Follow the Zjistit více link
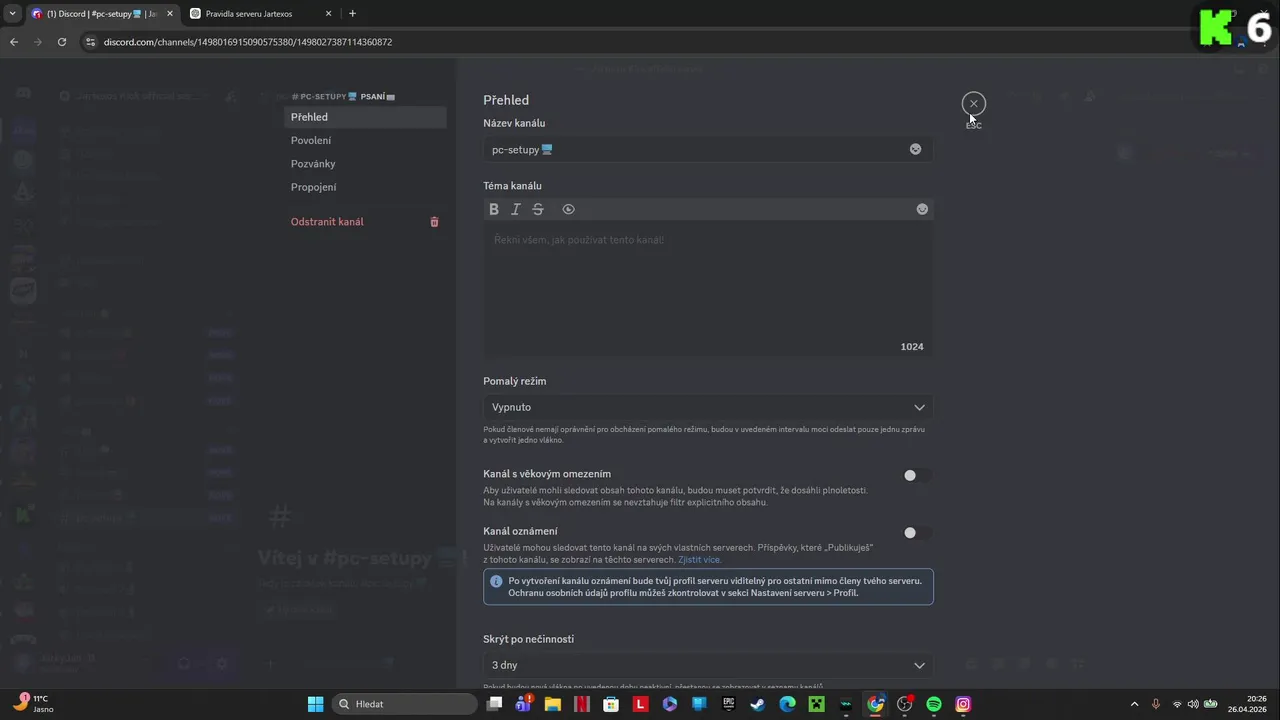Screen dimensions: 1280x720 point(699,560)
